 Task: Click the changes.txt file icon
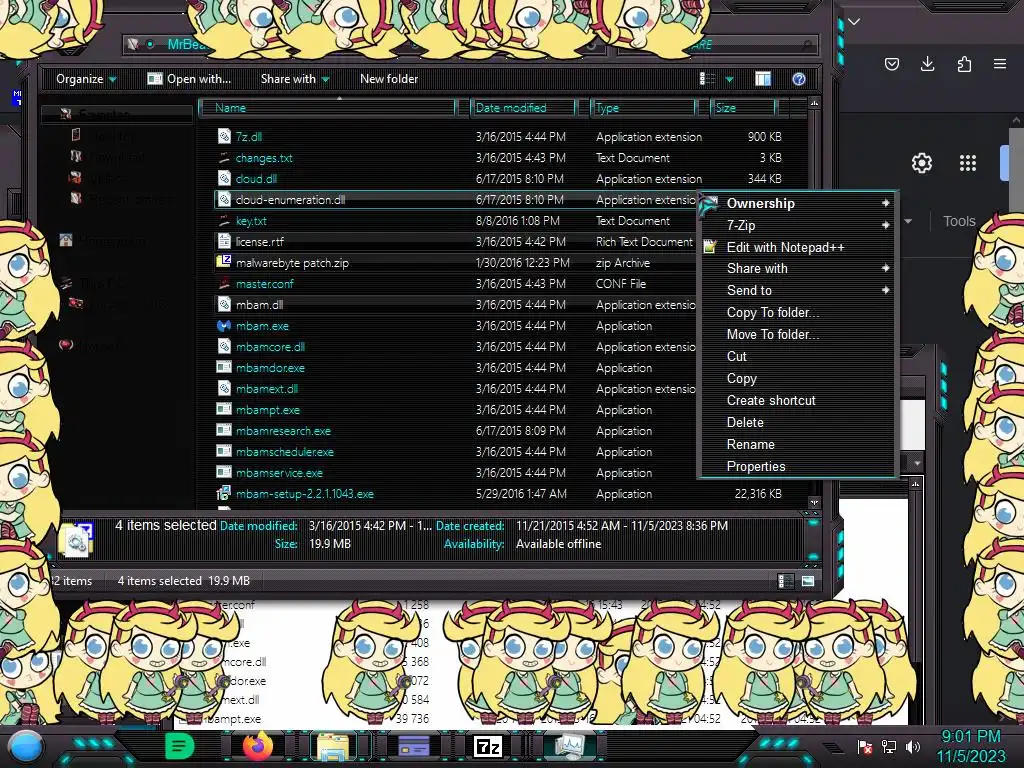[224, 157]
